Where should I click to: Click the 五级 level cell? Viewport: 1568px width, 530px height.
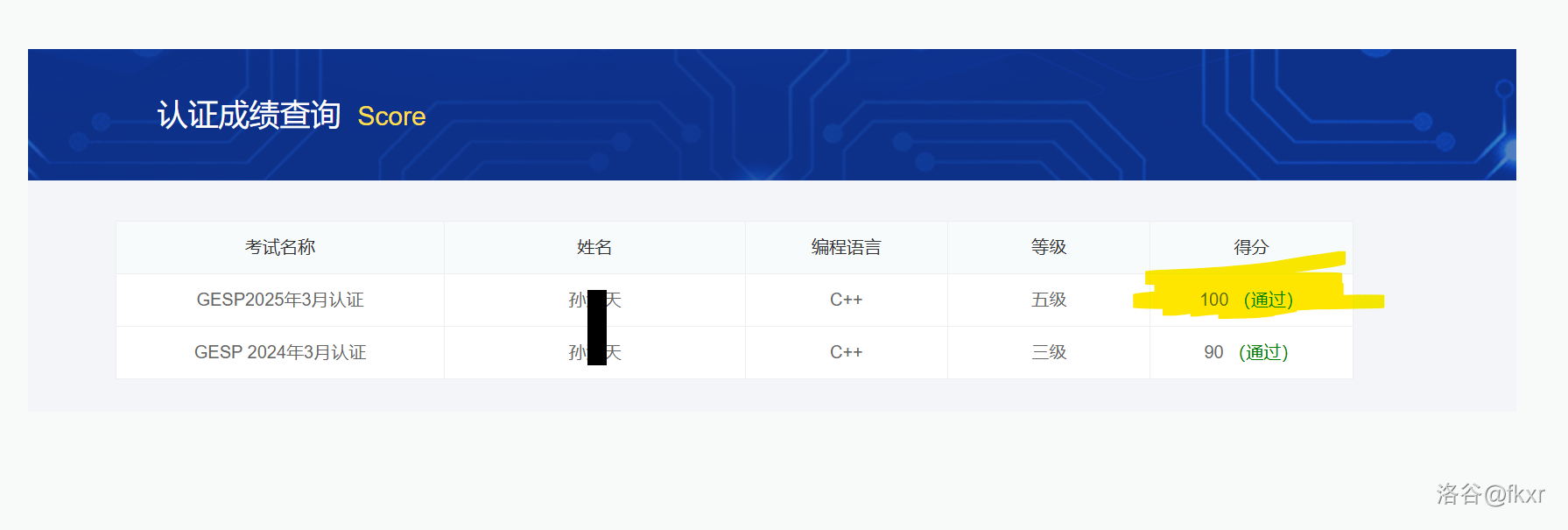(x=1049, y=300)
